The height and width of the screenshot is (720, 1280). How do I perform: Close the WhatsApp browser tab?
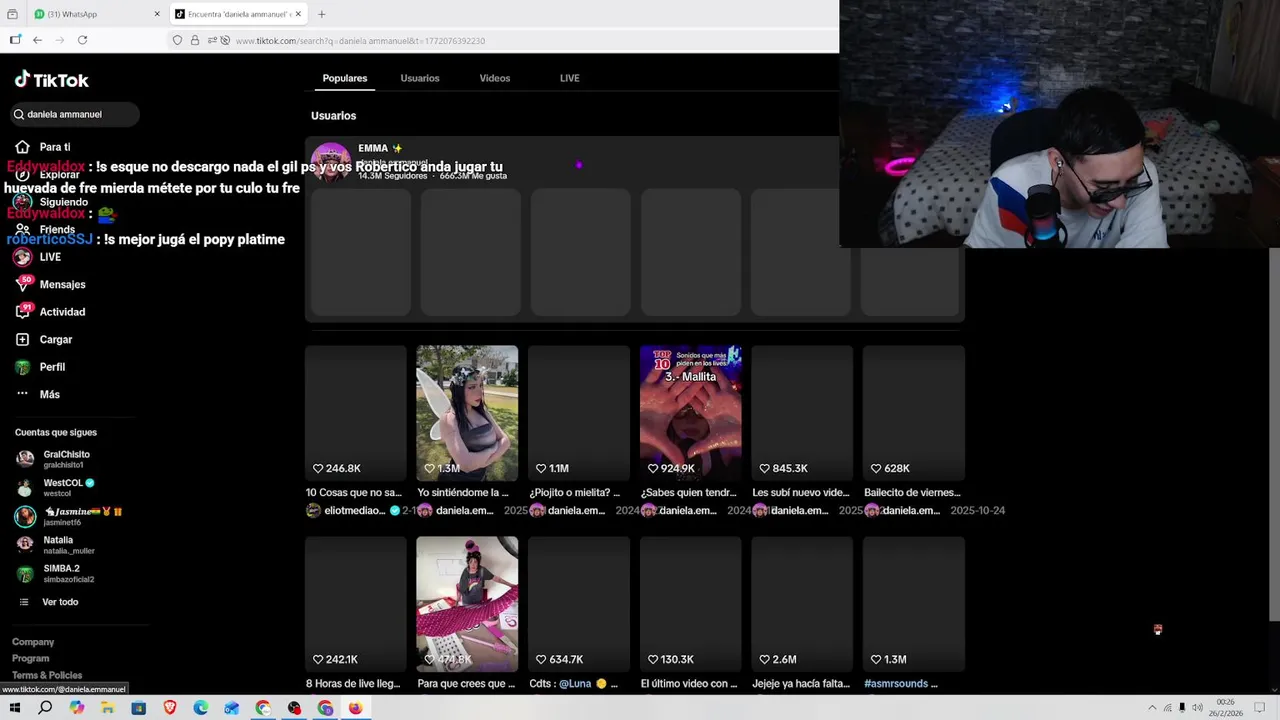(x=157, y=14)
